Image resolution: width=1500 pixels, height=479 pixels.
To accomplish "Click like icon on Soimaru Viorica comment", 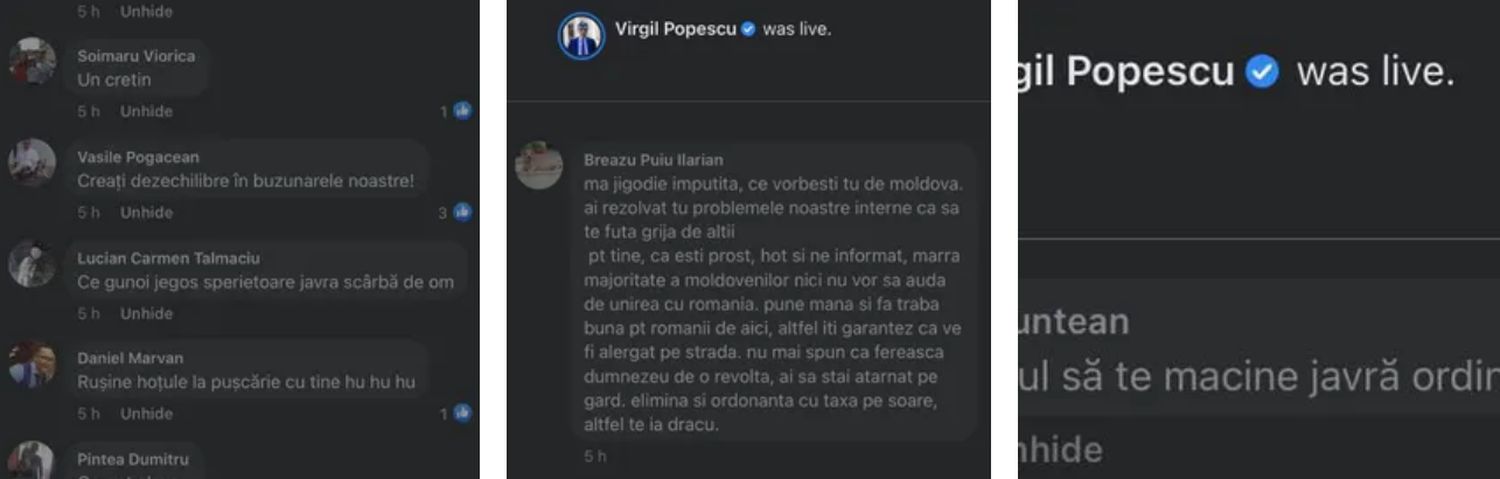I will pos(462,111).
